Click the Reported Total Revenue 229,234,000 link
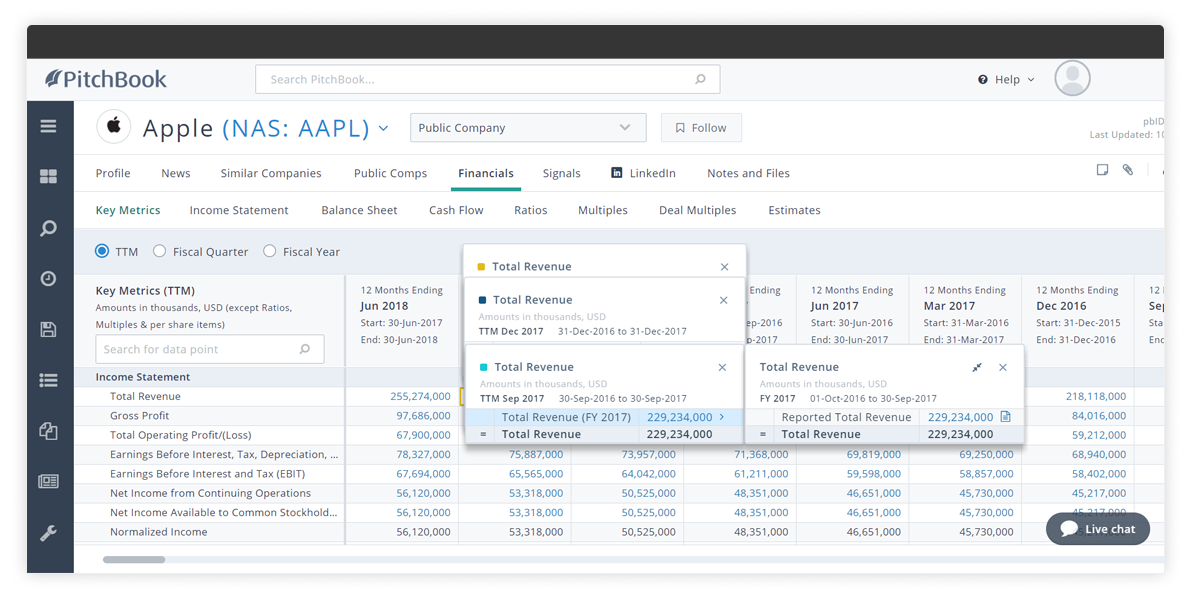This screenshot has width=1200, height=606. coord(961,417)
